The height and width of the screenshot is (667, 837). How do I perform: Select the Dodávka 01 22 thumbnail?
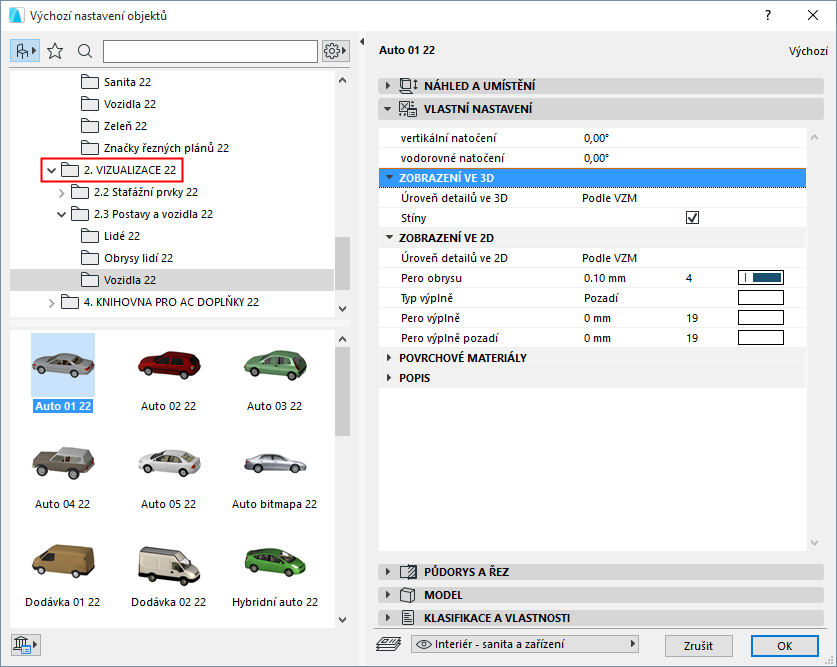[63, 560]
